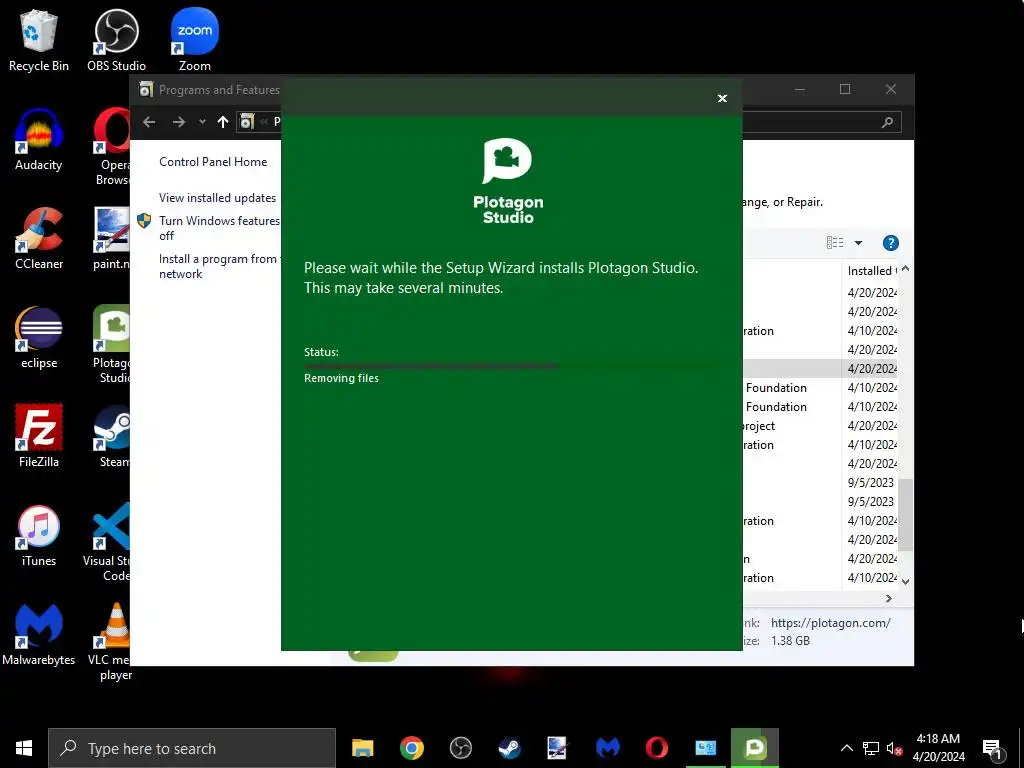Open Malwarebytes from the taskbar
1024x768 pixels.
tap(607, 748)
